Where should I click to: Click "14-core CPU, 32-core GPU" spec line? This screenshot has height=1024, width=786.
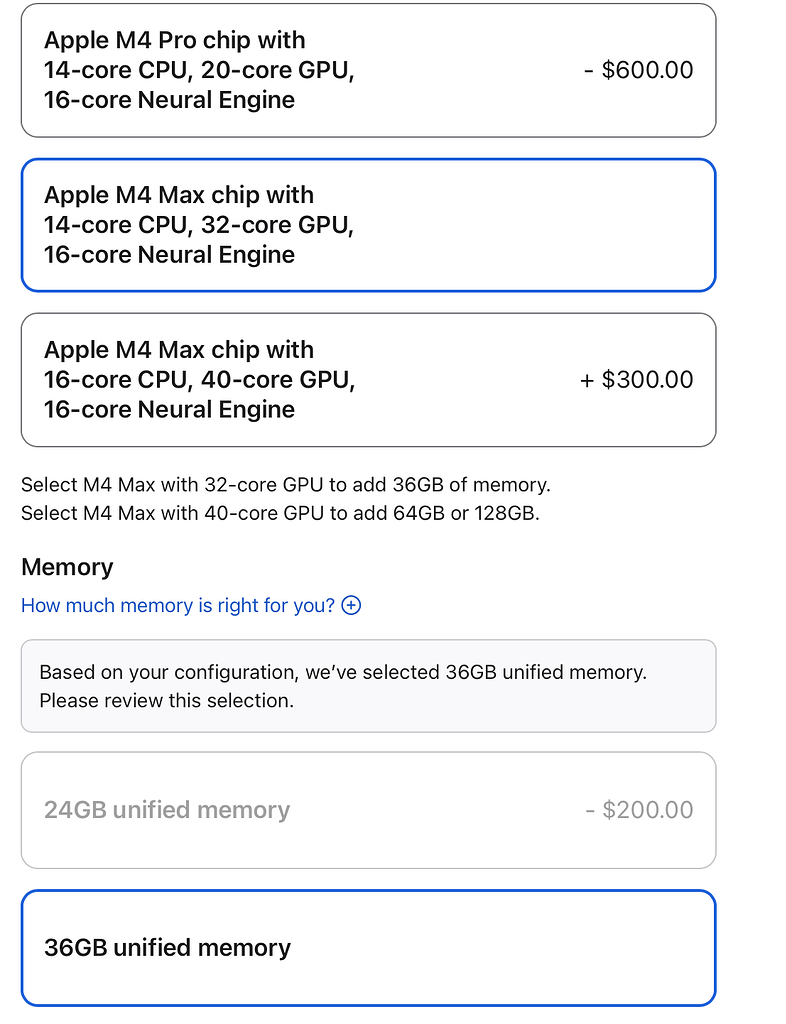[x=199, y=225]
